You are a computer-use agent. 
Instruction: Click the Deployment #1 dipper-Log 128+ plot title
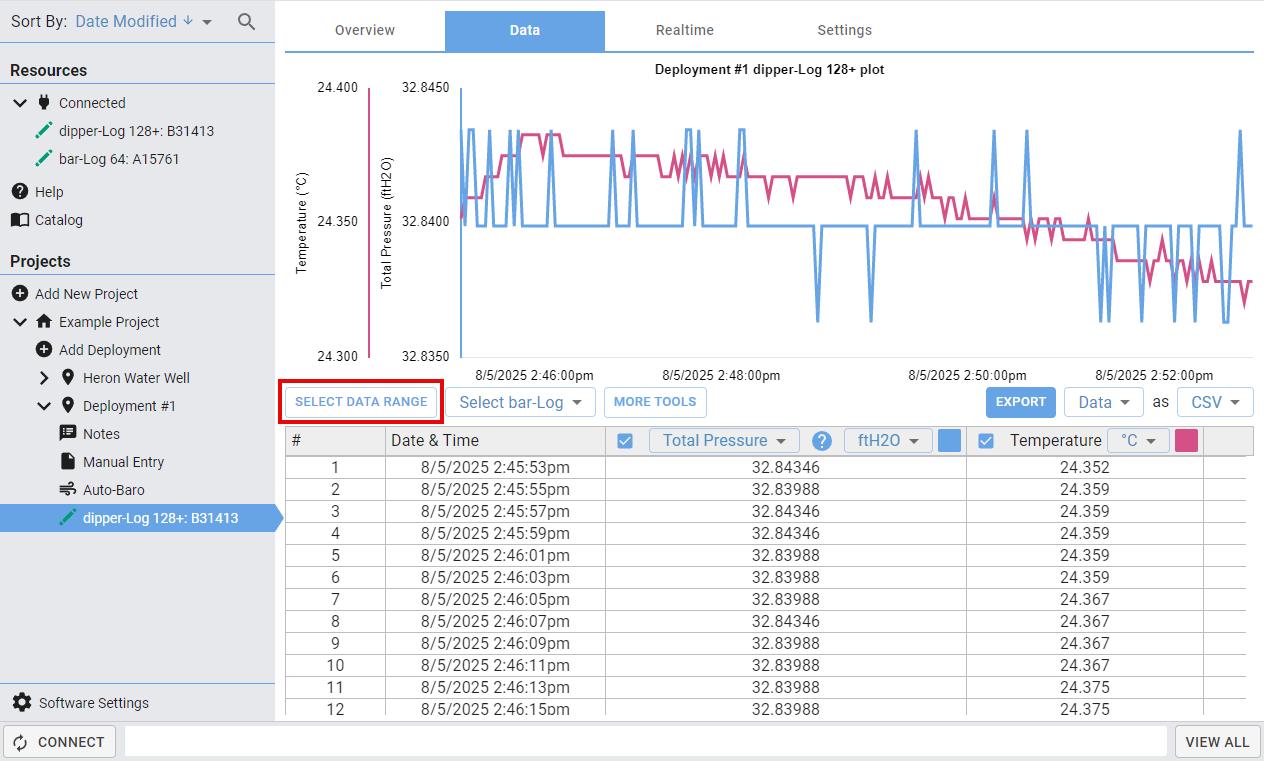[769, 70]
